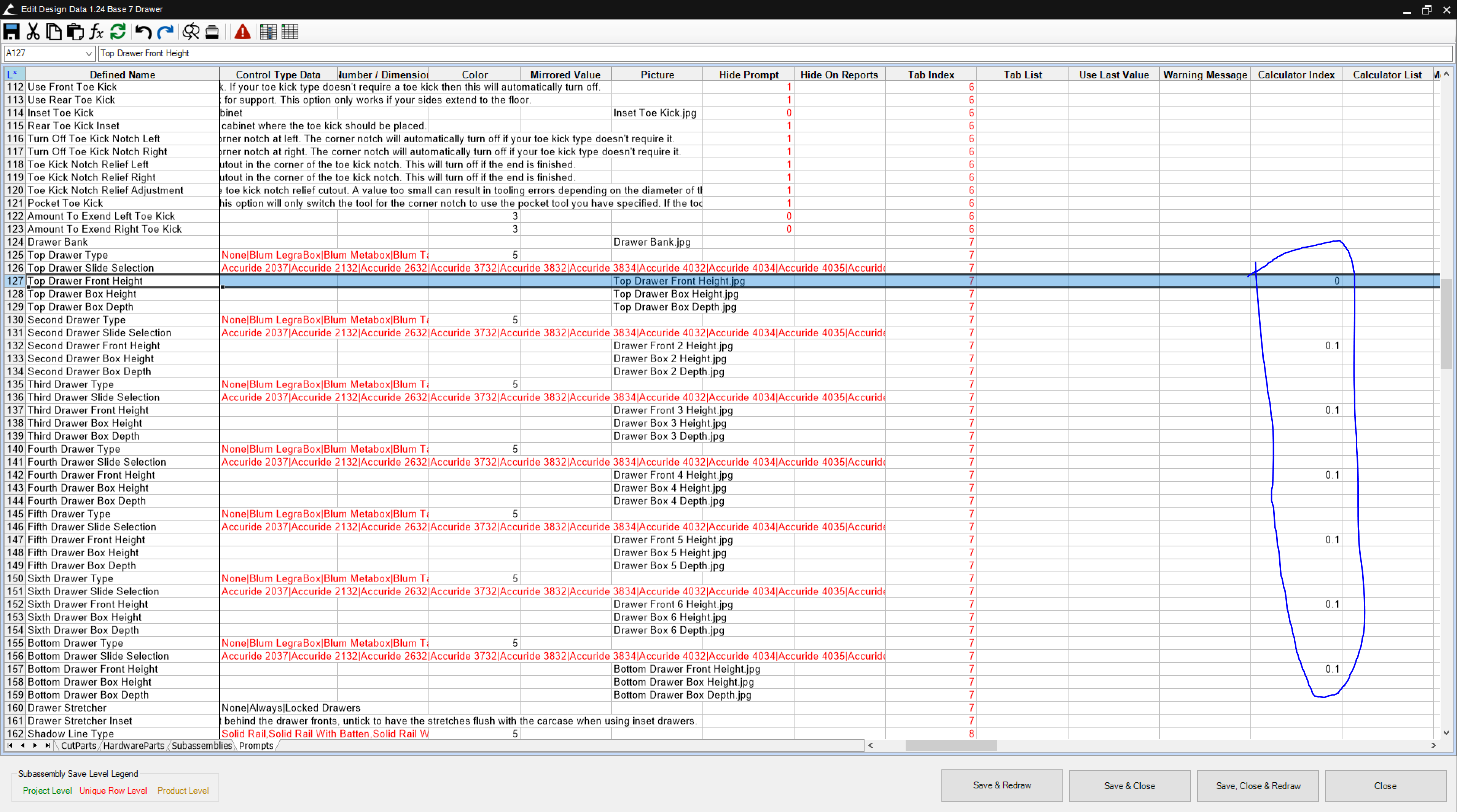Image resolution: width=1457 pixels, height=812 pixels.
Task: Click the blue Redo arrow icon
Action: point(165,32)
